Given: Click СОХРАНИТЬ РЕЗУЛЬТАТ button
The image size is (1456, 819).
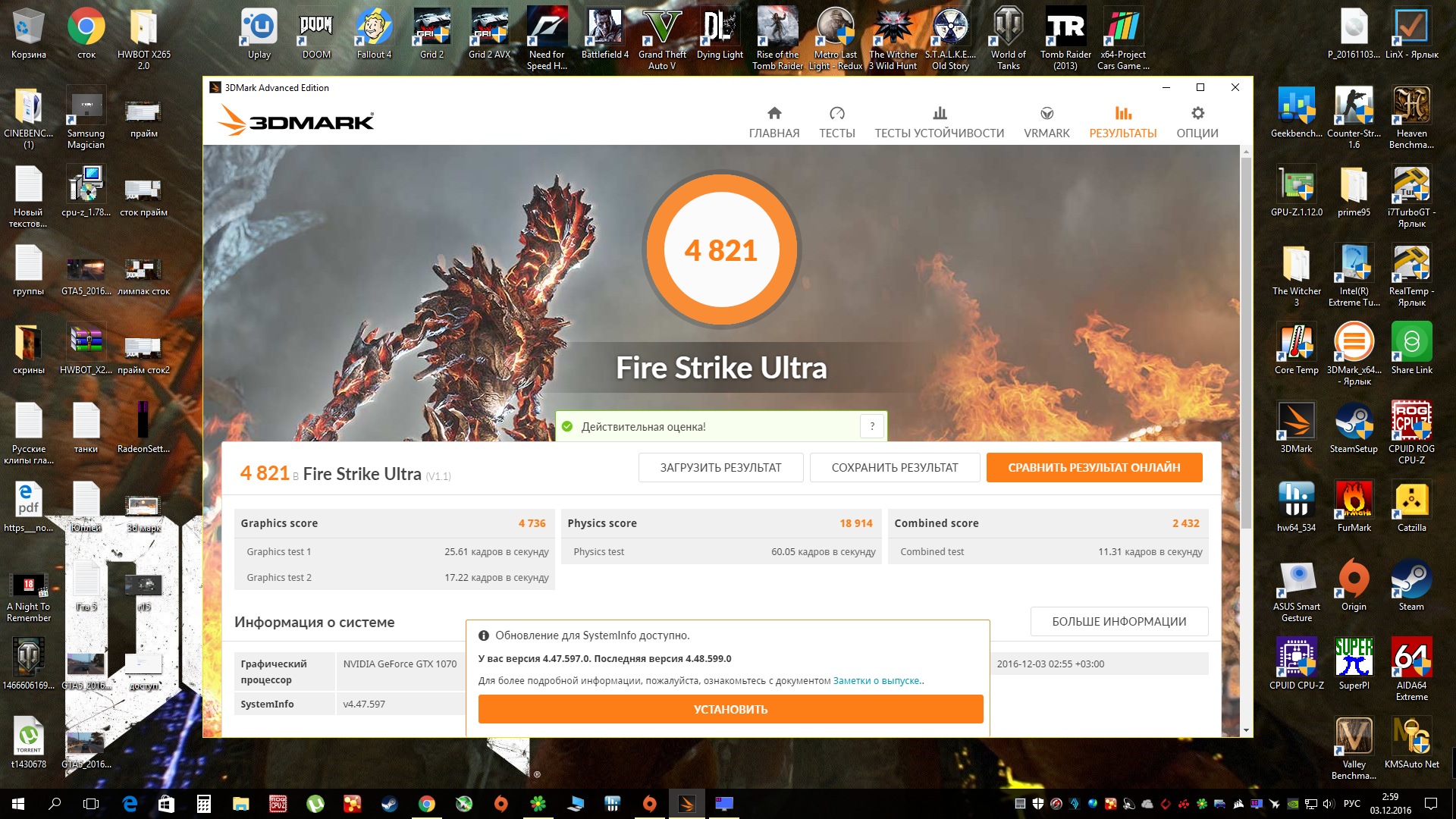Looking at the screenshot, I should tap(894, 467).
